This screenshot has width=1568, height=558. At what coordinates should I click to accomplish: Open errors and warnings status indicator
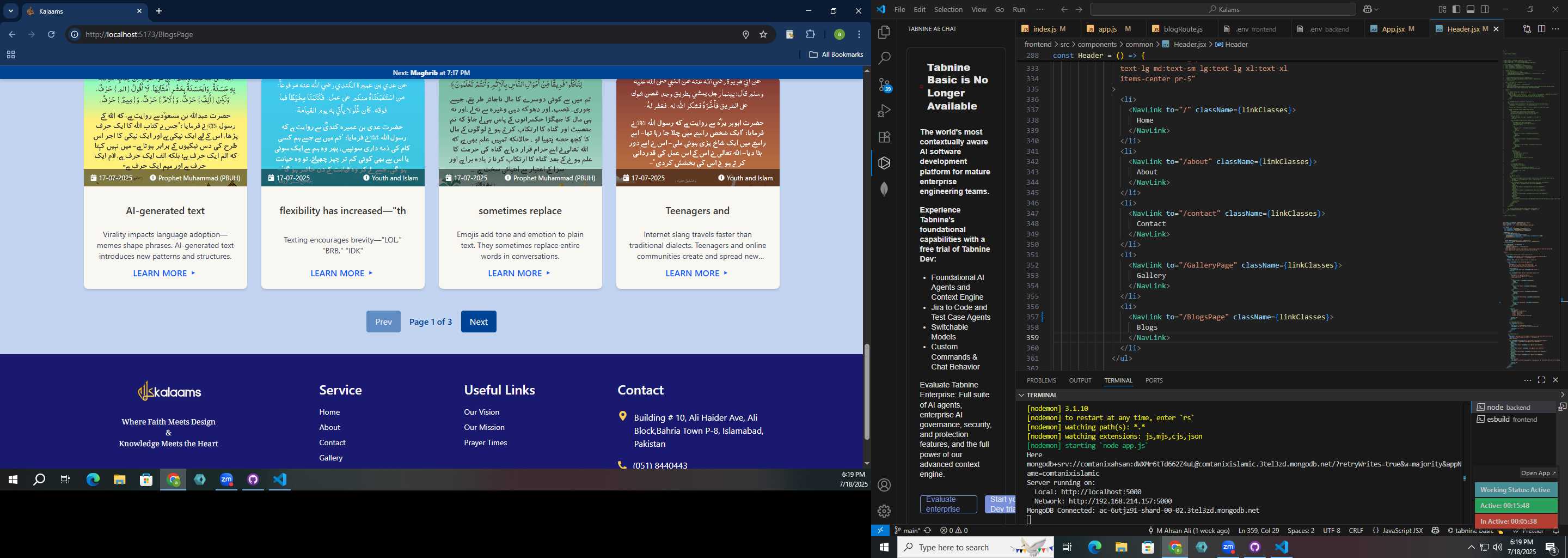pyautogui.click(x=954, y=531)
